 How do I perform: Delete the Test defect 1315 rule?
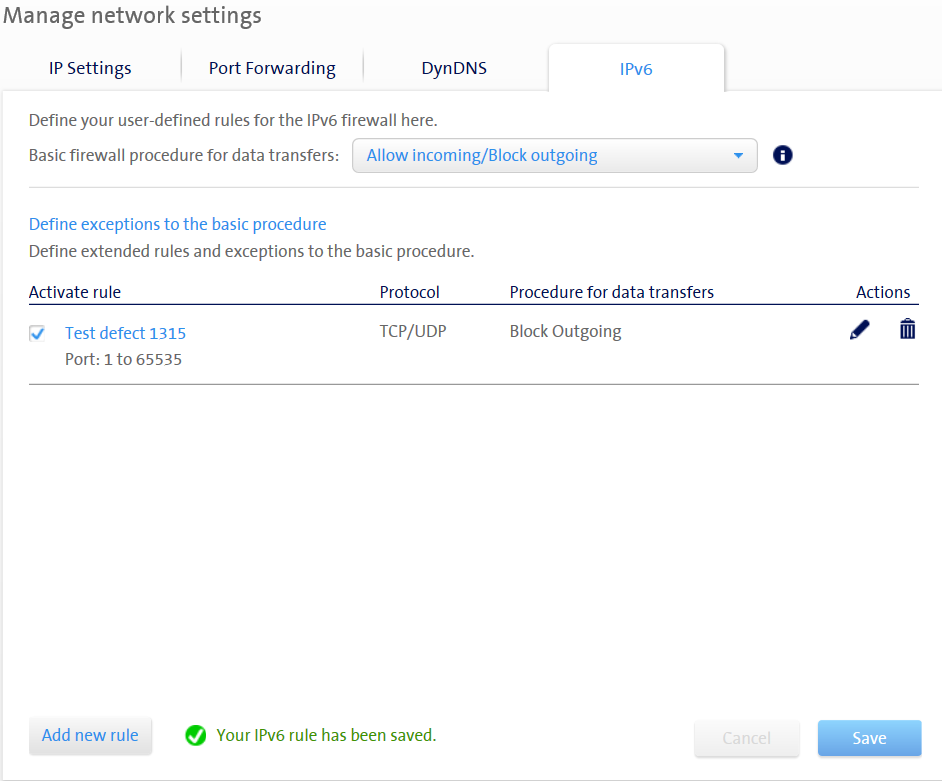click(907, 329)
